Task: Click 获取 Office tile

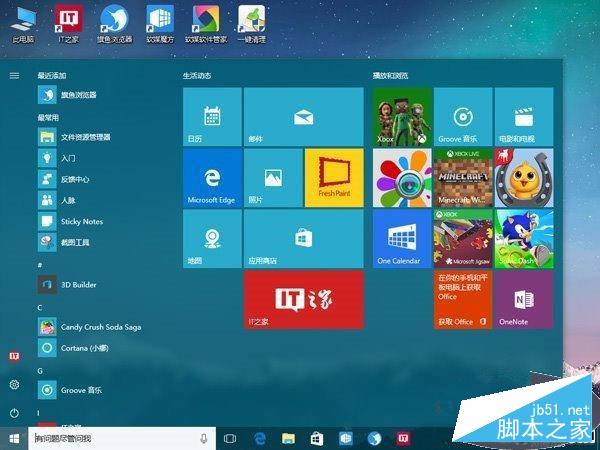Action: (463, 300)
